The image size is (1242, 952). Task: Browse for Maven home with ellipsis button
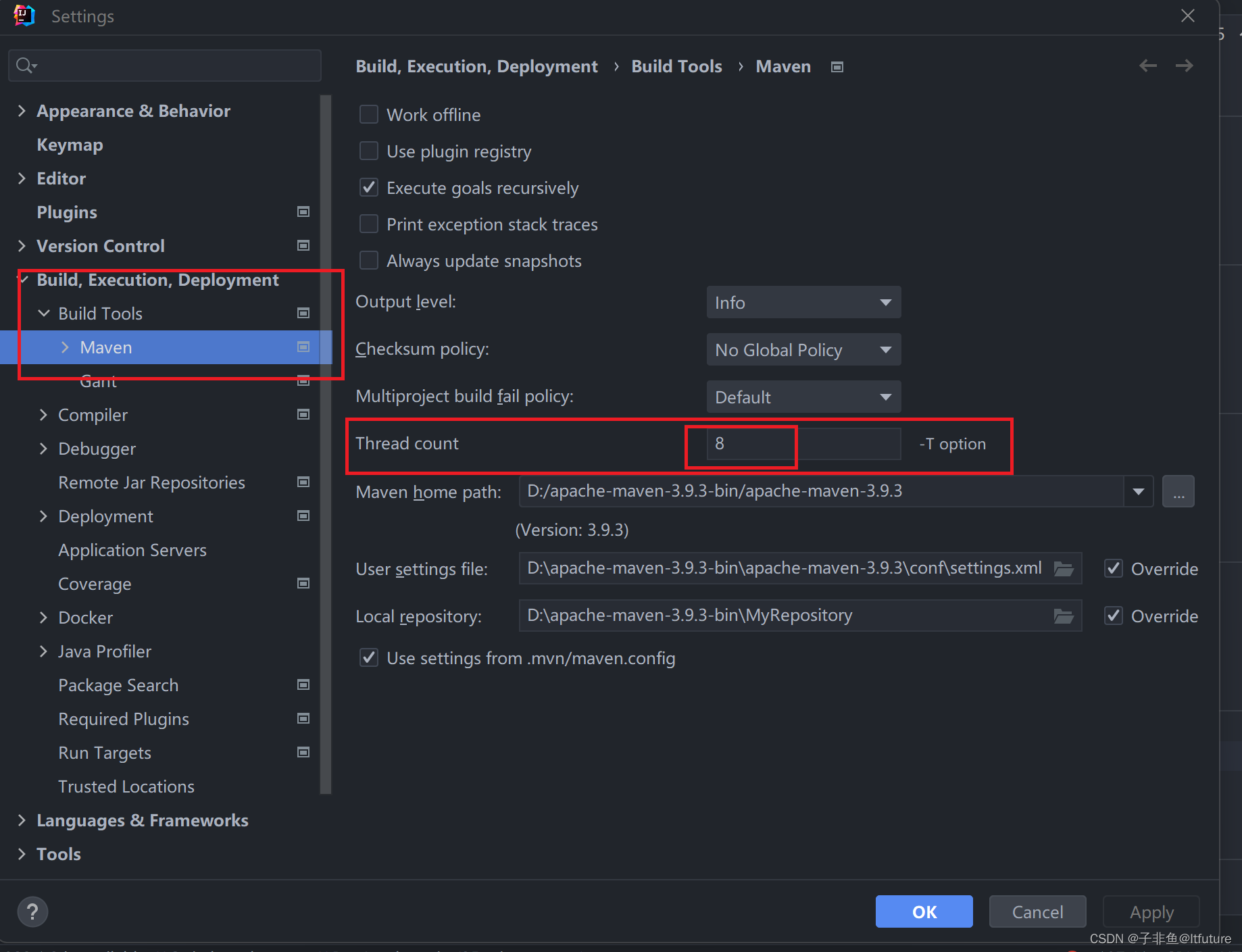point(1178,491)
